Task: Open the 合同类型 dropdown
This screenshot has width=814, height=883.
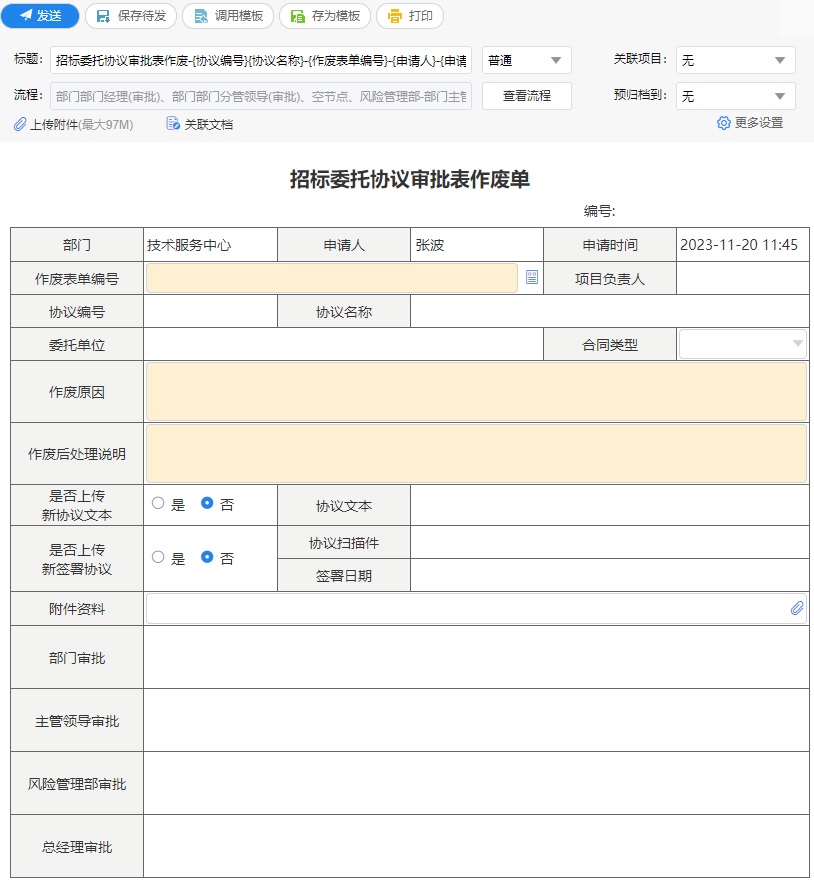Action: point(742,344)
